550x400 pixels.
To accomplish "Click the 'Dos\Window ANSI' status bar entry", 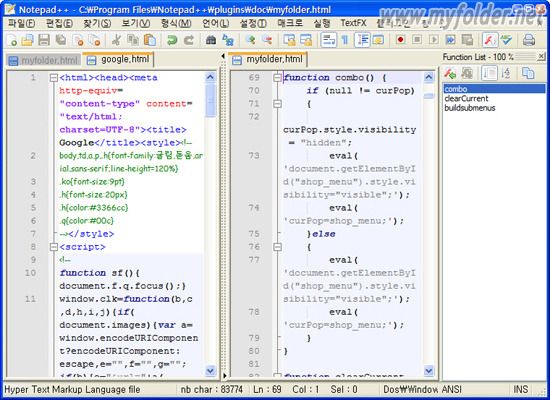I will [x=422, y=389].
